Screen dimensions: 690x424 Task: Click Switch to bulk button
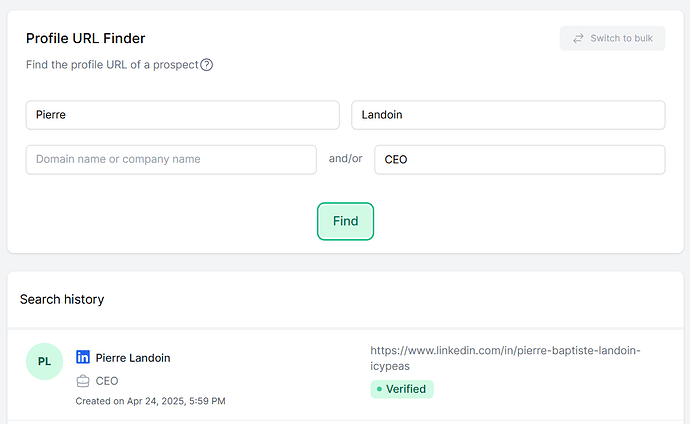(x=612, y=38)
